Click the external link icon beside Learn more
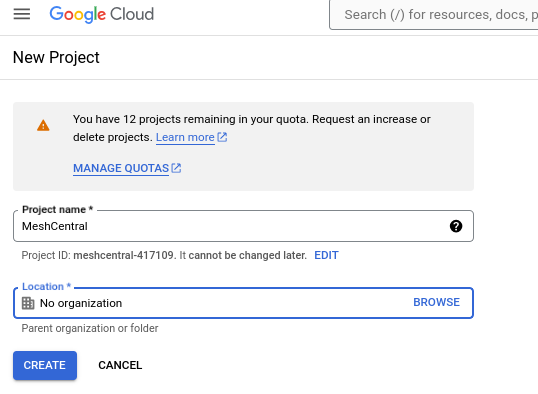This screenshot has height=394, width=538. tap(222, 137)
